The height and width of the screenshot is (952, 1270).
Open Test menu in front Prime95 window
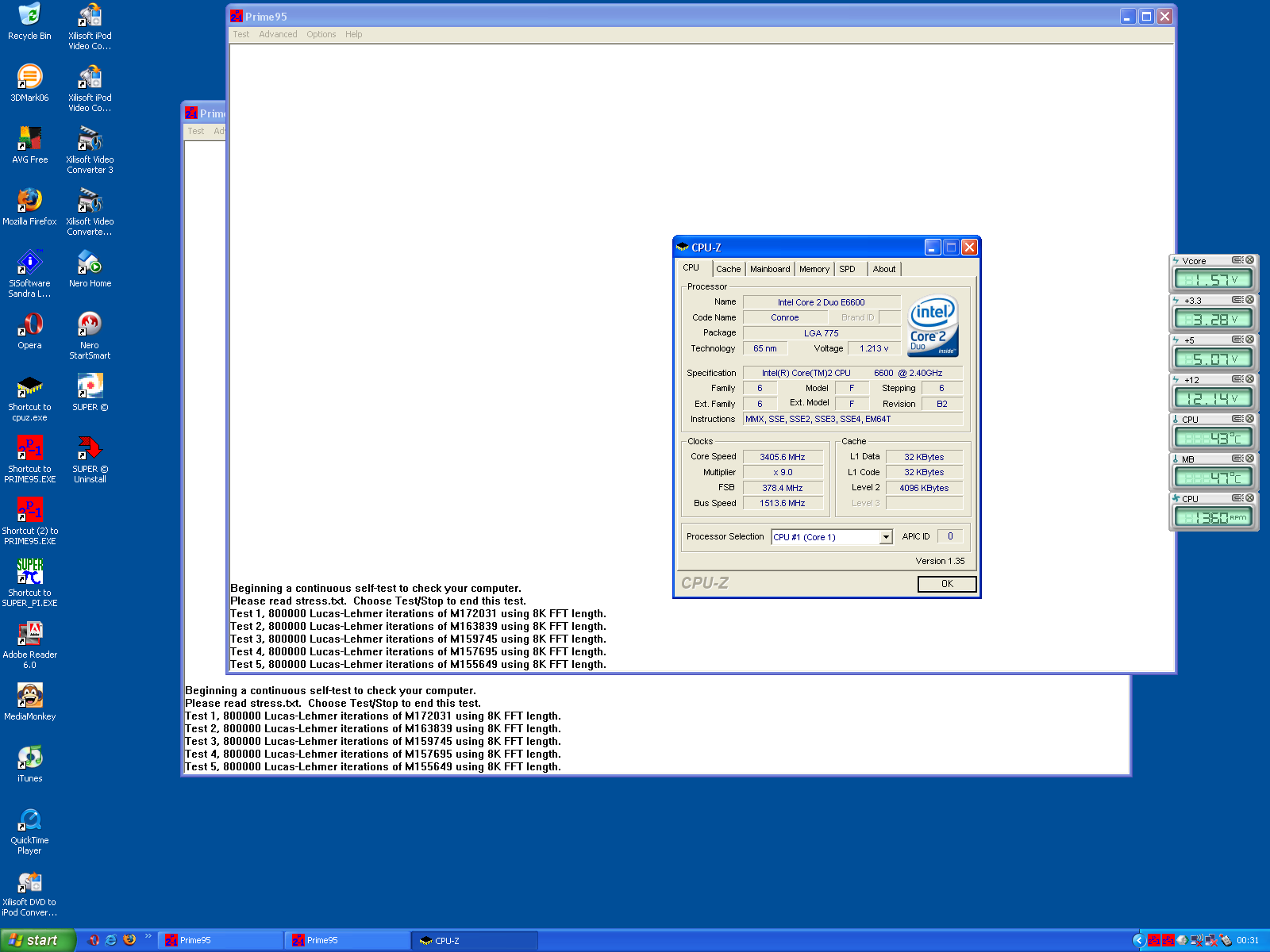coord(241,34)
